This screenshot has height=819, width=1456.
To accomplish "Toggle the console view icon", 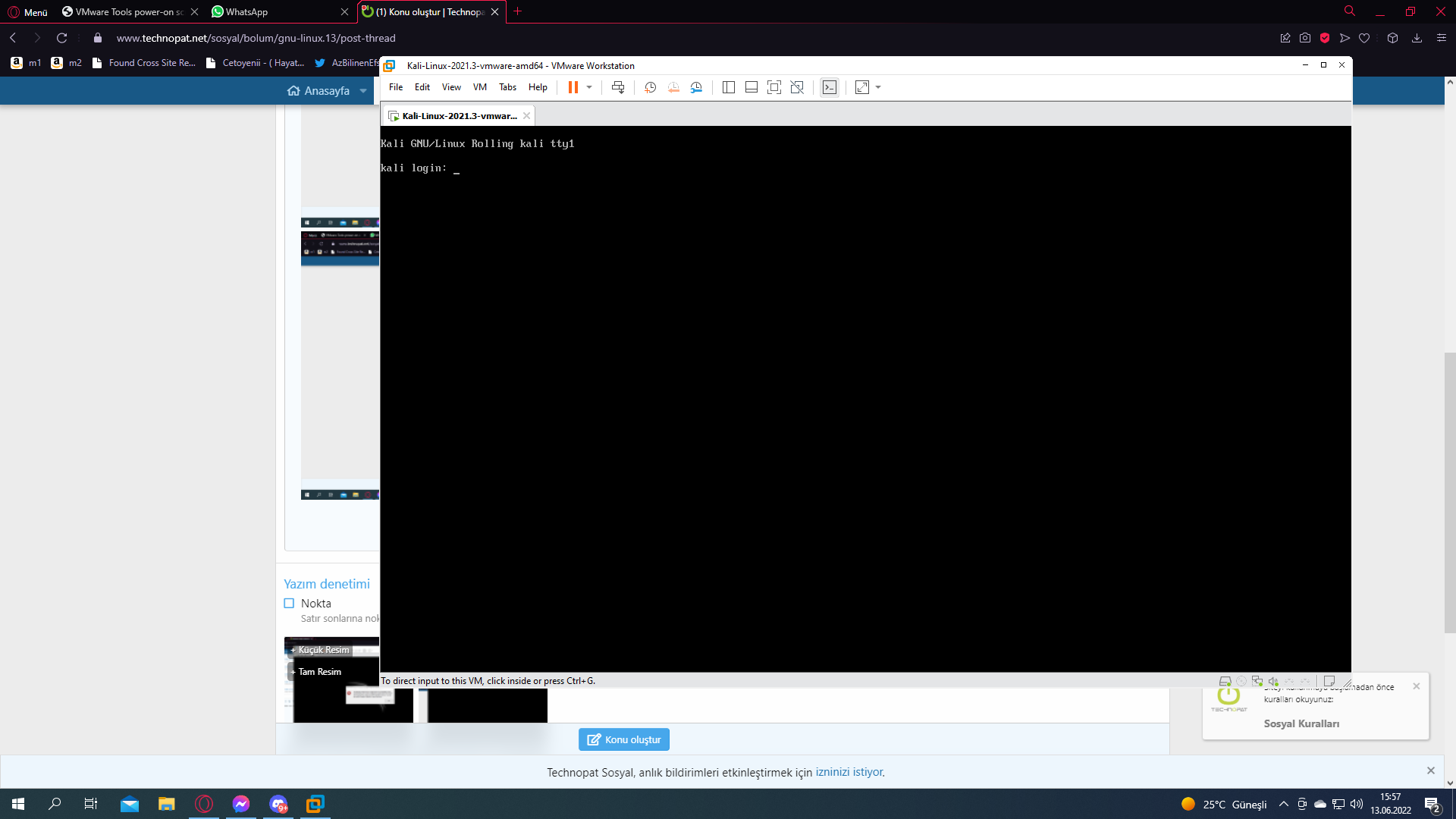I will point(830,87).
